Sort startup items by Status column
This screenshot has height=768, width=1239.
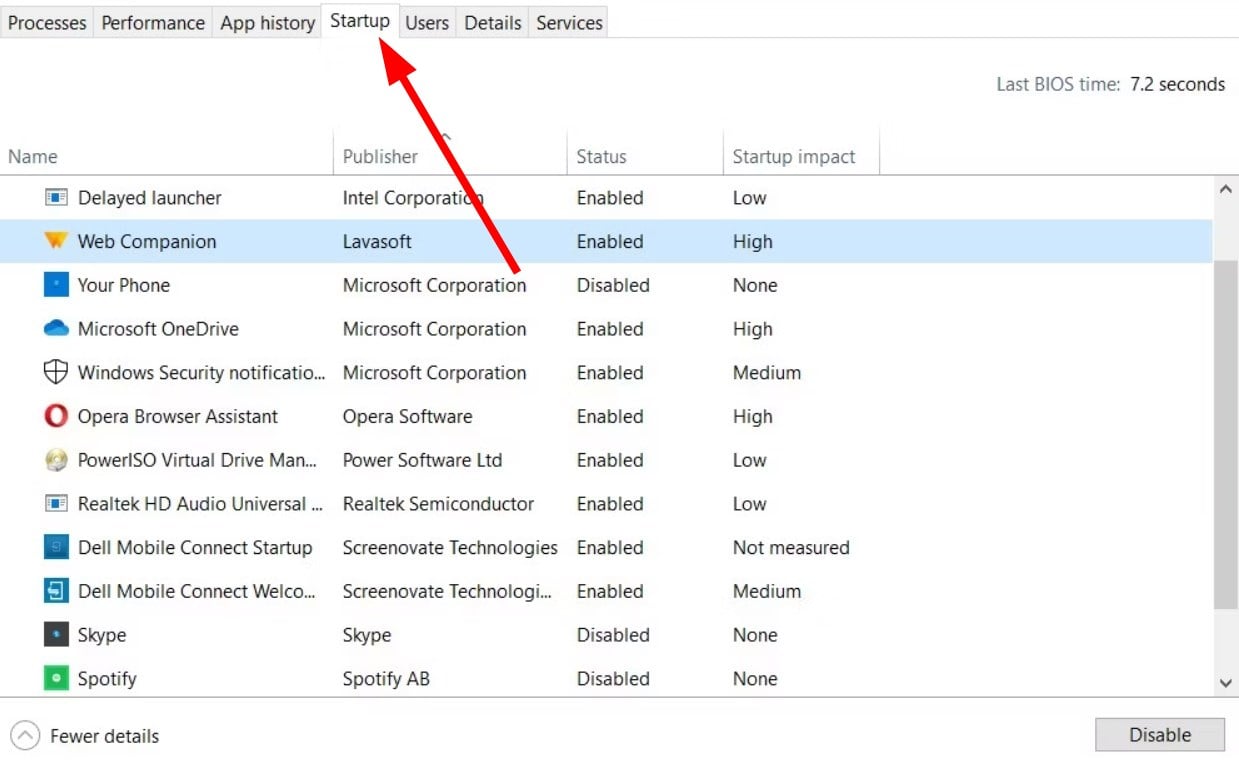click(601, 157)
